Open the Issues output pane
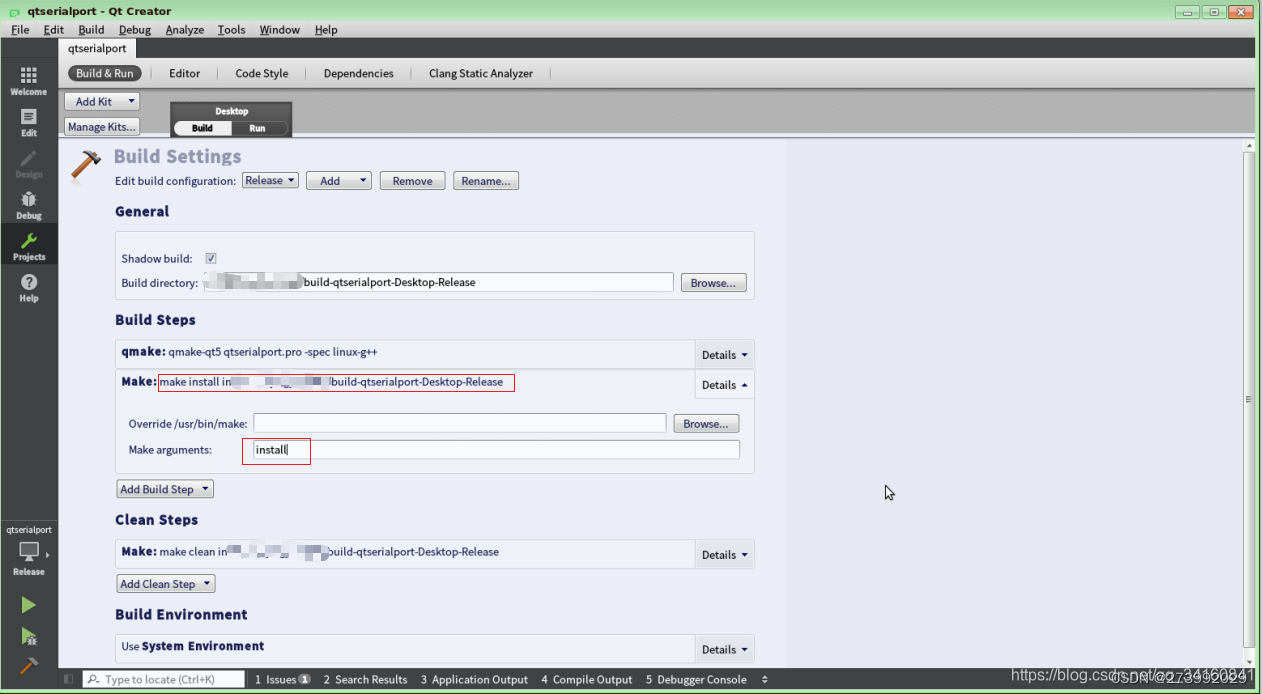This screenshot has width=1263, height=694. point(282,679)
